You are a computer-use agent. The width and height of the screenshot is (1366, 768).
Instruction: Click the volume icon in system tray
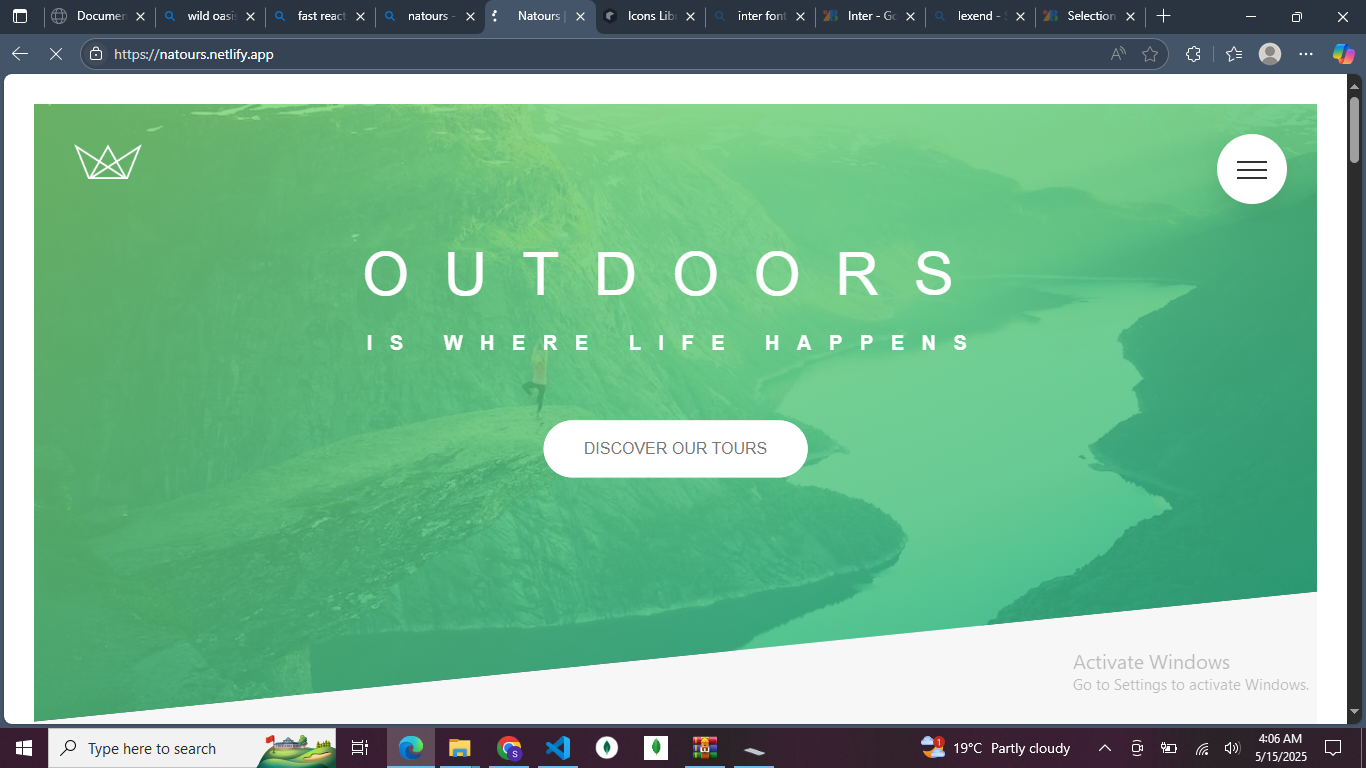pos(1232,748)
